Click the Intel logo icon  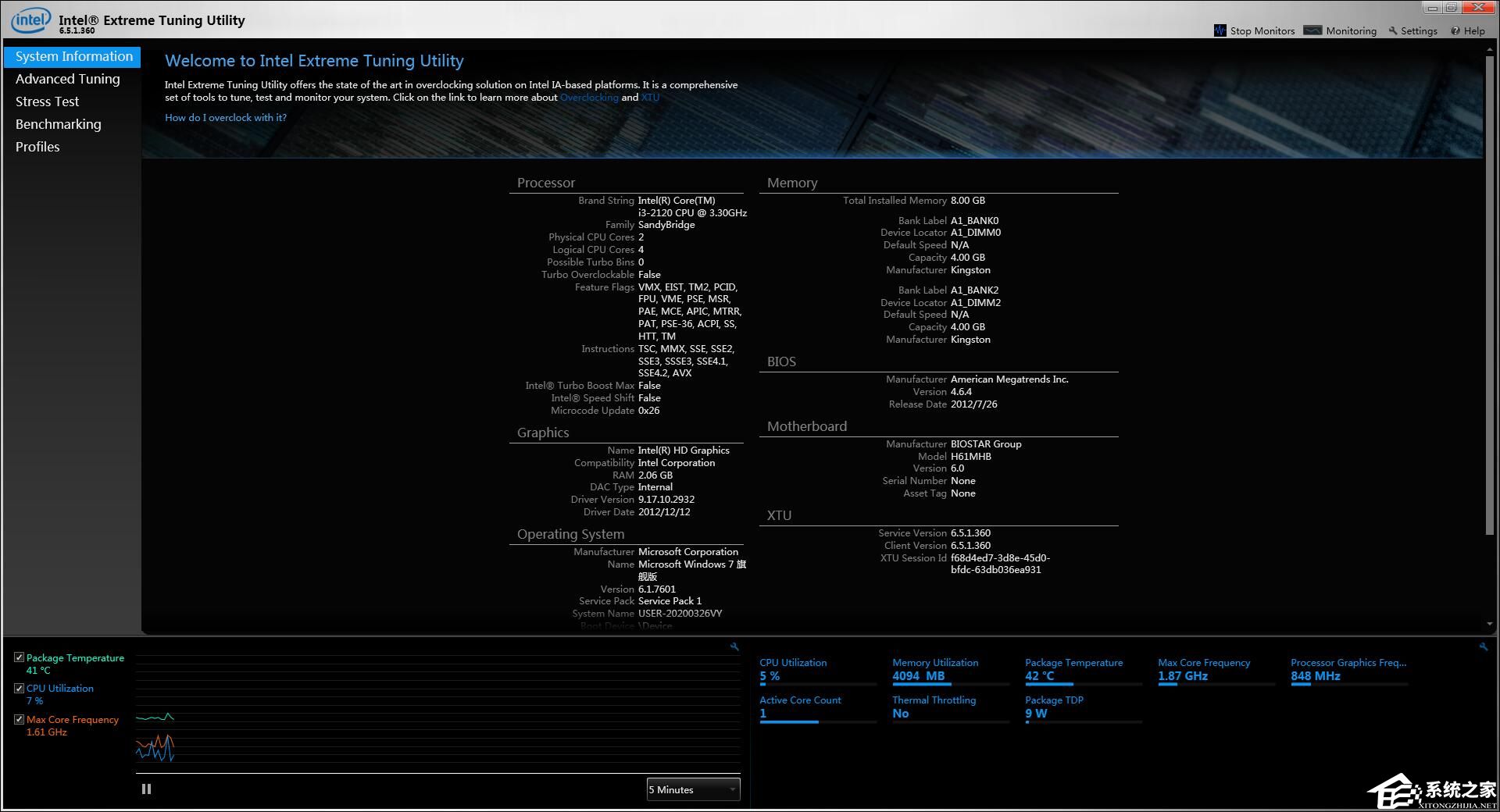31,20
